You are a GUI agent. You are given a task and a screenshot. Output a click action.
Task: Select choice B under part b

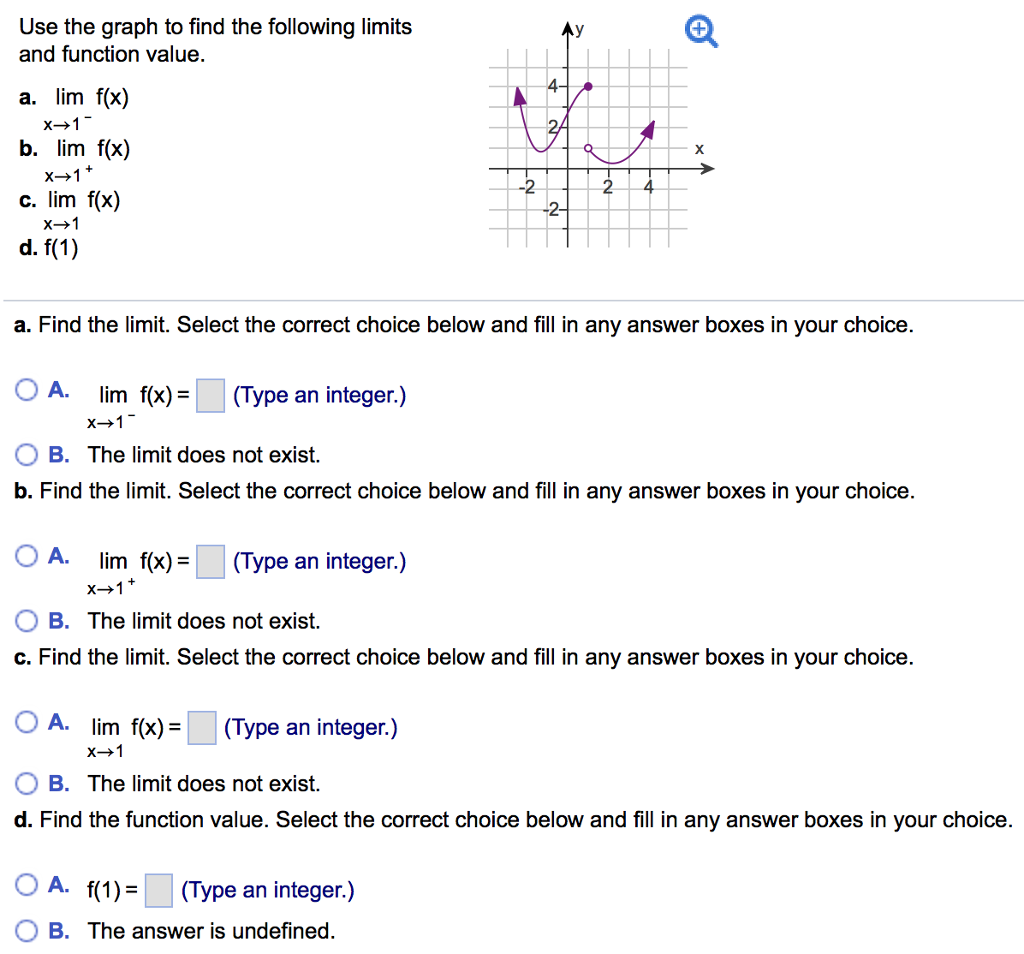click(25, 620)
